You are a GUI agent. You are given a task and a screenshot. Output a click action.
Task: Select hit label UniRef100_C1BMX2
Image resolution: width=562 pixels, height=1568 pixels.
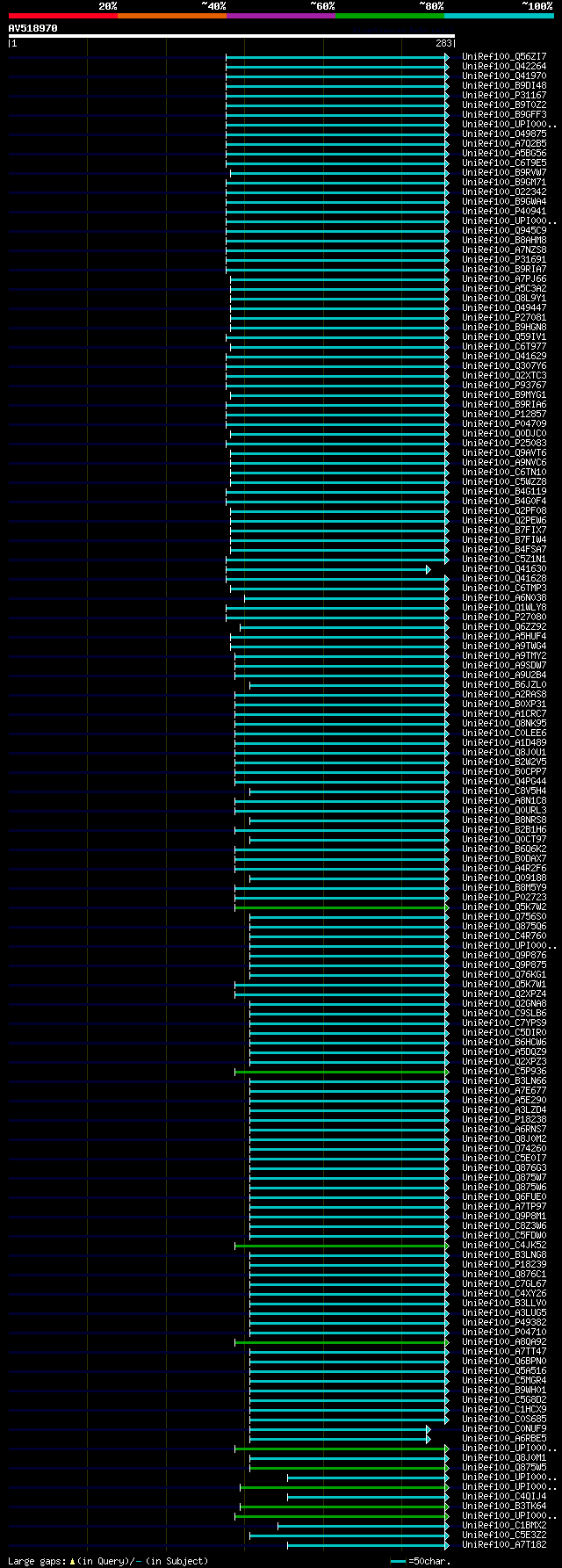[x=504, y=1525]
